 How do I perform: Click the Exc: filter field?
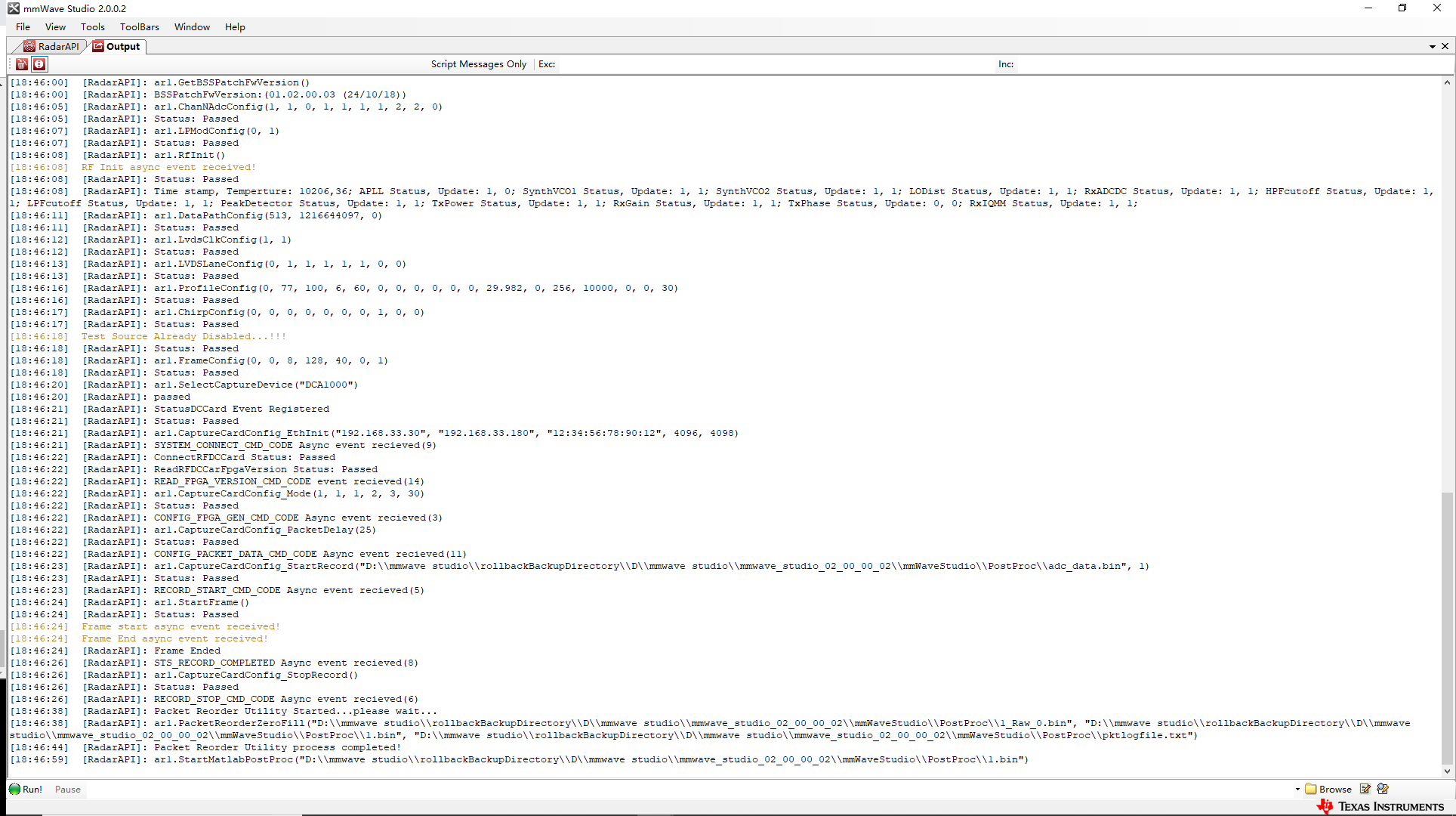[x=776, y=64]
